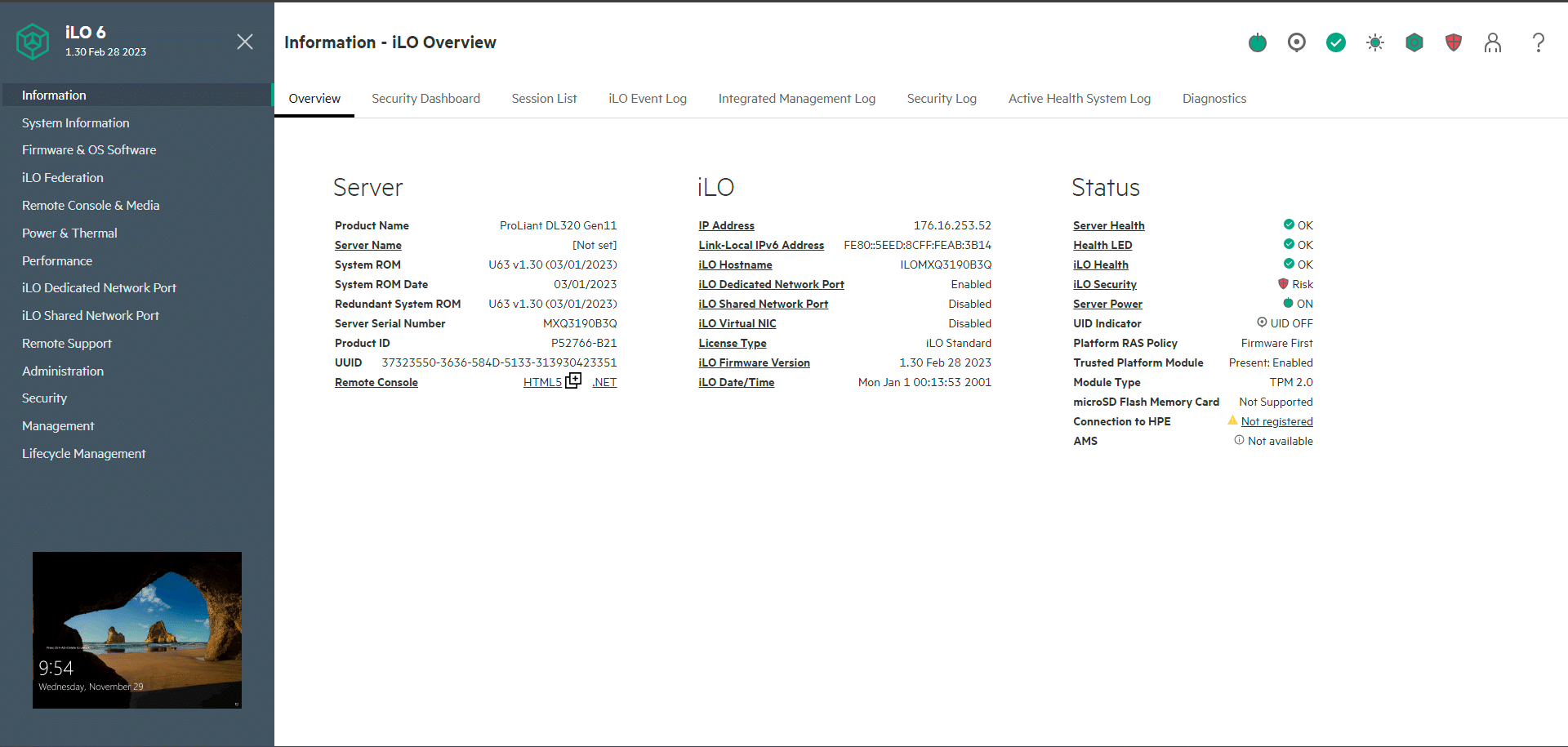Click the Health LED sun-shaped icon in the header

click(x=1375, y=42)
